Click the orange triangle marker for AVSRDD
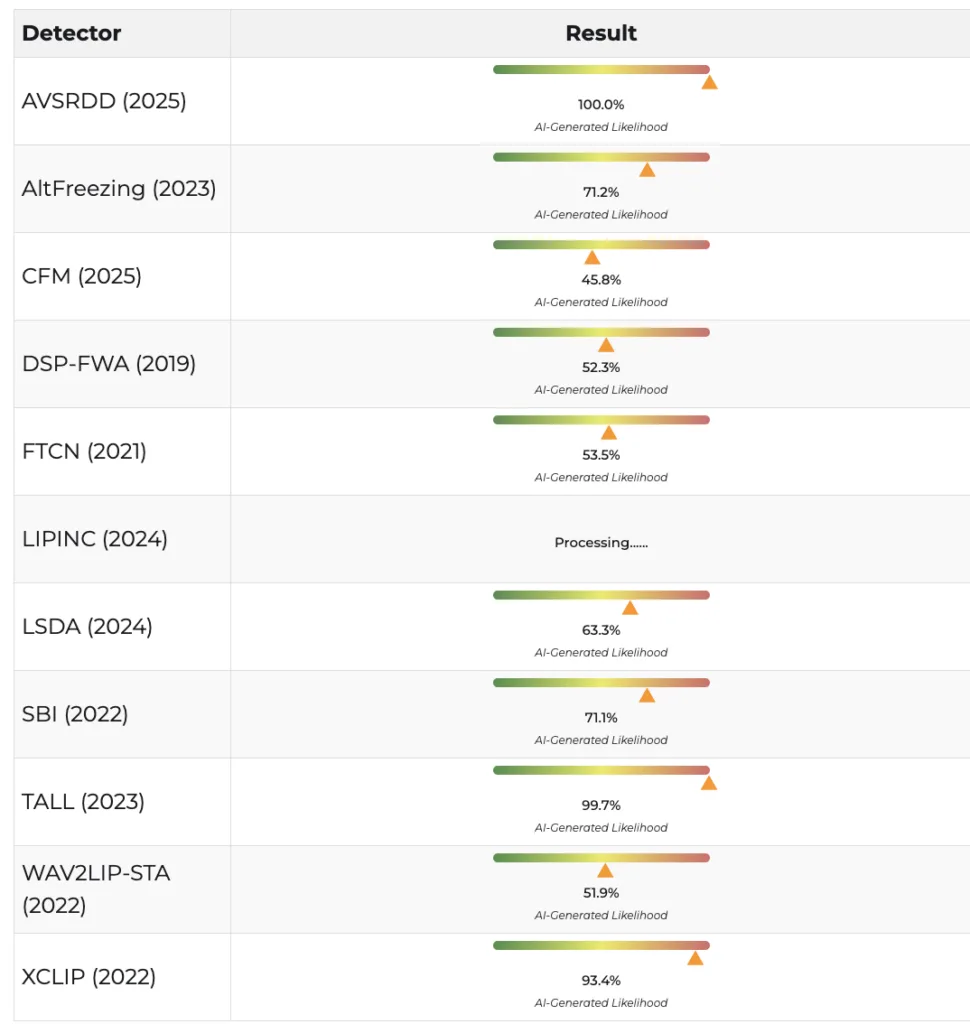 [709, 83]
